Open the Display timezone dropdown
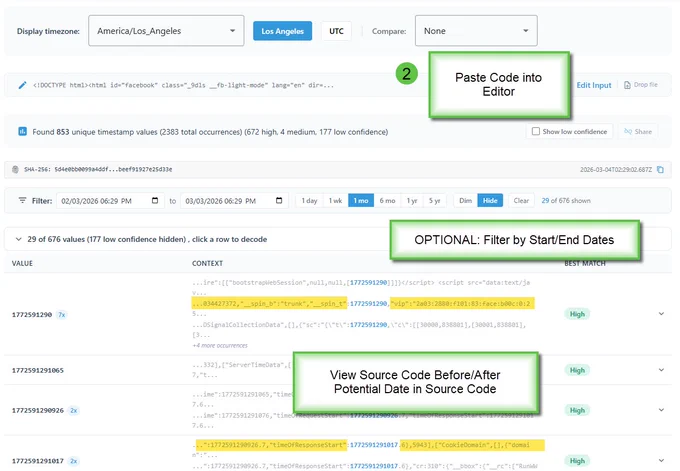This screenshot has height=471, width=680. click(x=166, y=31)
